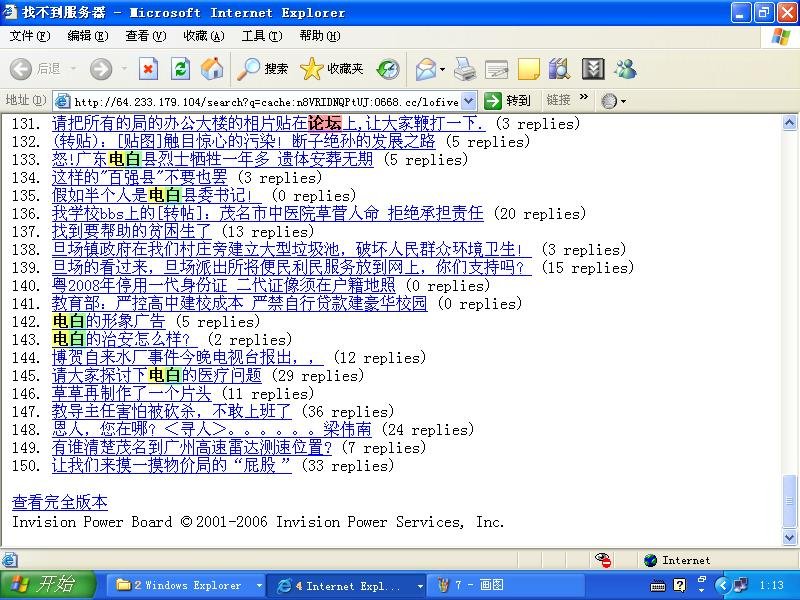Click the 转到 Go button
The height and width of the screenshot is (600, 800).
pos(508,101)
